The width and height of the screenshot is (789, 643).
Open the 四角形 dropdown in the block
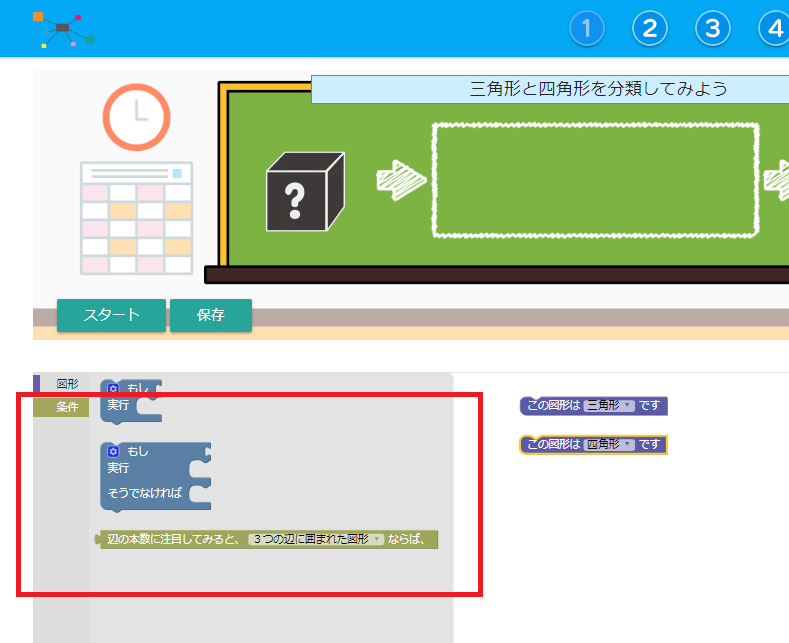(x=609, y=445)
